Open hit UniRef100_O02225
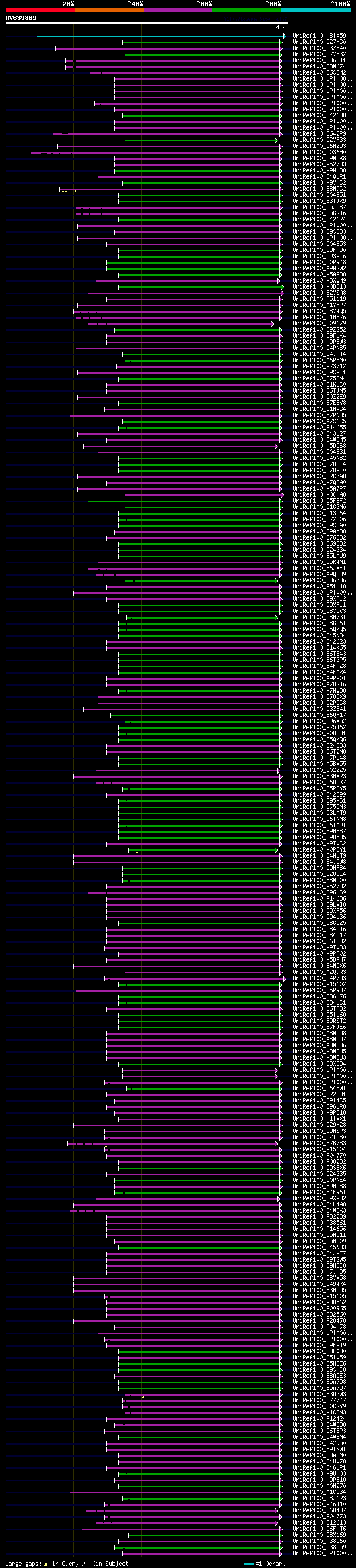Screen dimensions: 356x1568 coord(319,769)
